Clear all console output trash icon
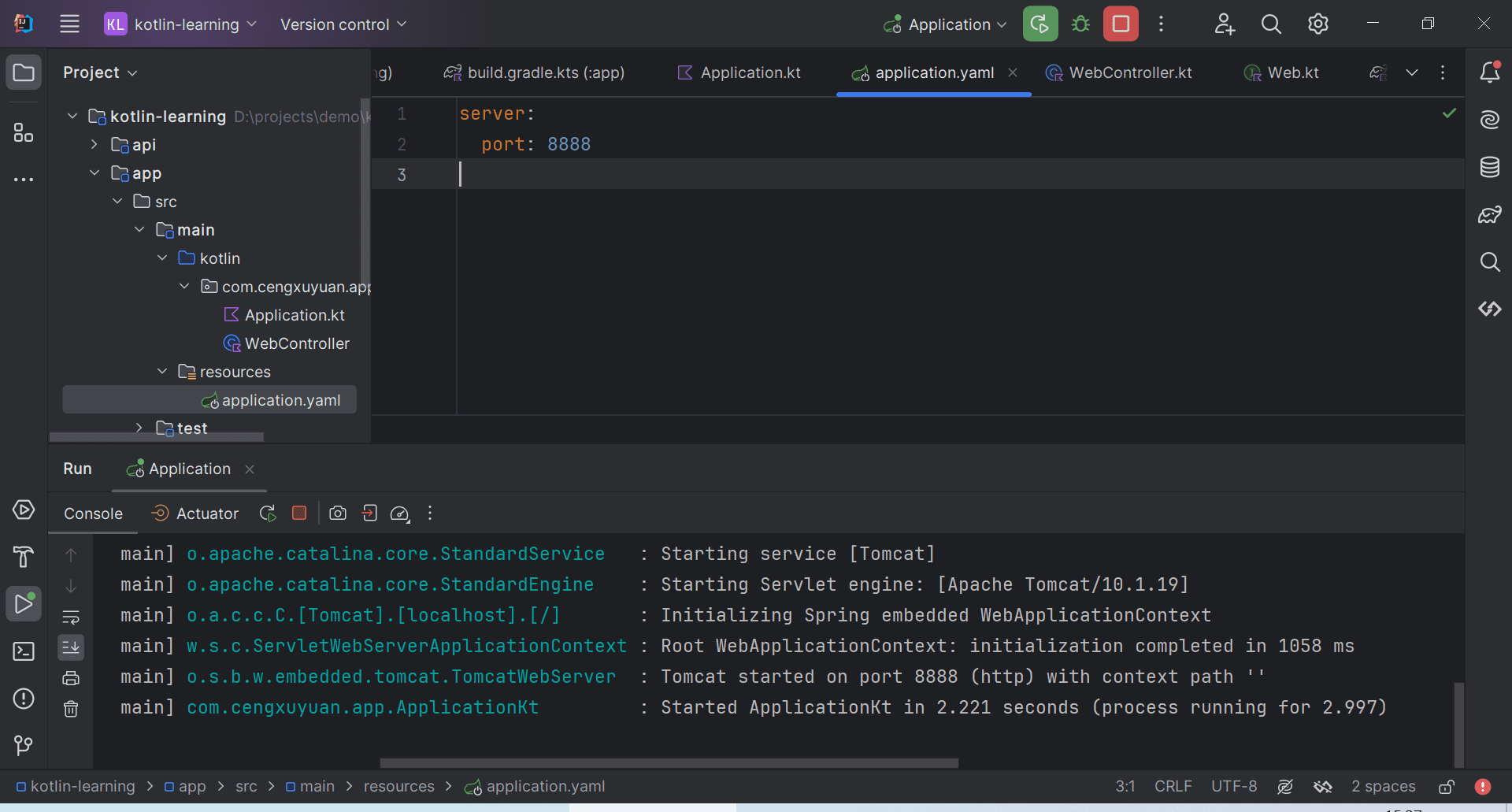The height and width of the screenshot is (812, 1512). (x=71, y=709)
